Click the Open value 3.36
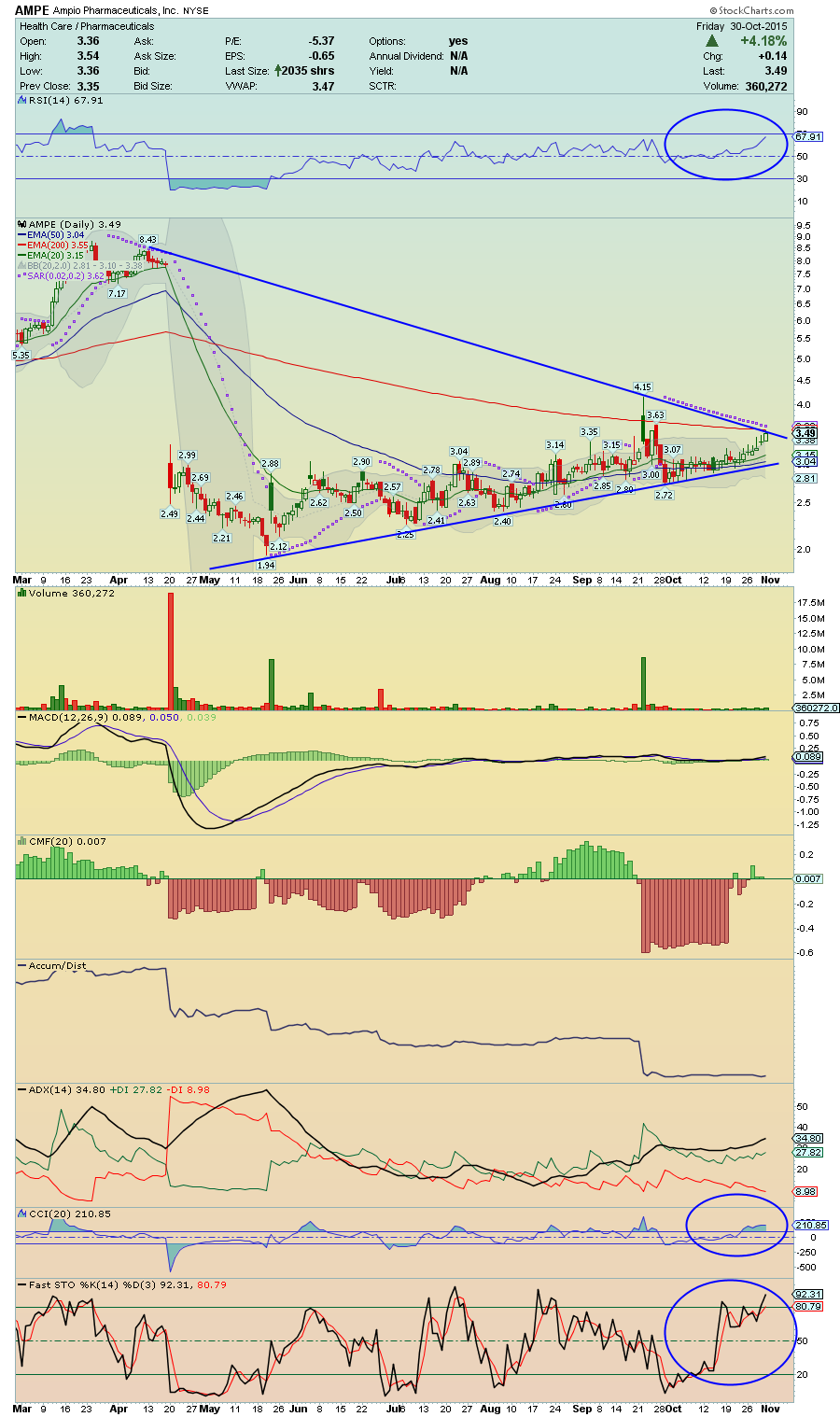The height and width of the screenshot is (1417, 840). click(x=88, y=41)
